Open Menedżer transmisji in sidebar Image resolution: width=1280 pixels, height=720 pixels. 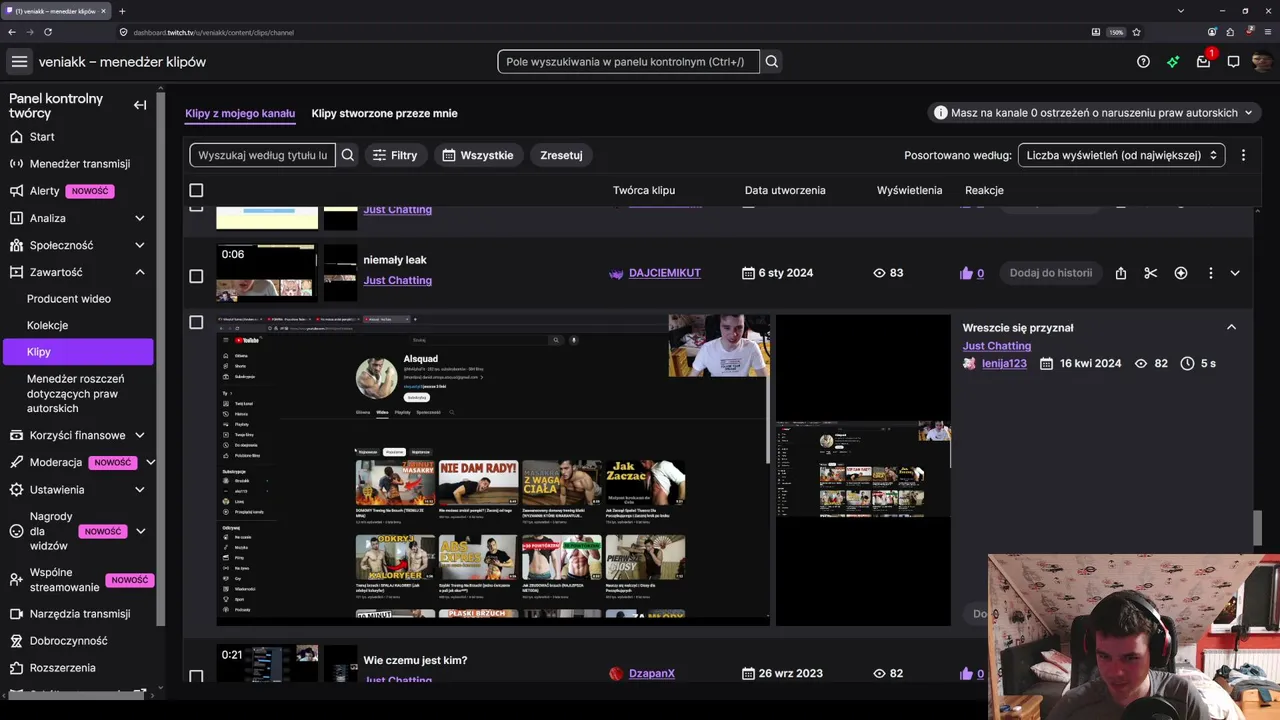click(x=80, y=164)
